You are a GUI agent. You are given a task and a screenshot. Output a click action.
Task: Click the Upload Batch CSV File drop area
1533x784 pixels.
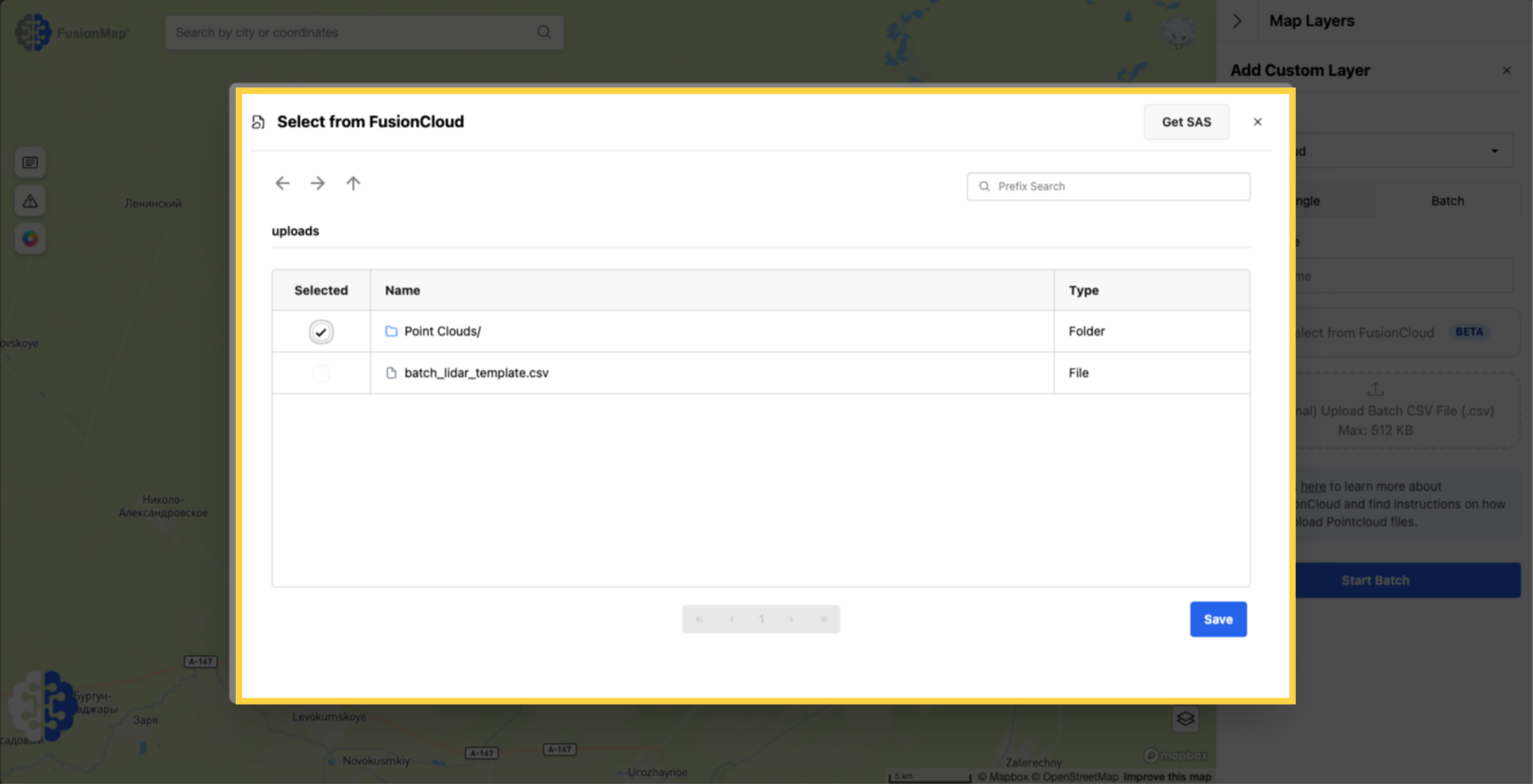[x=1408, y=411]
